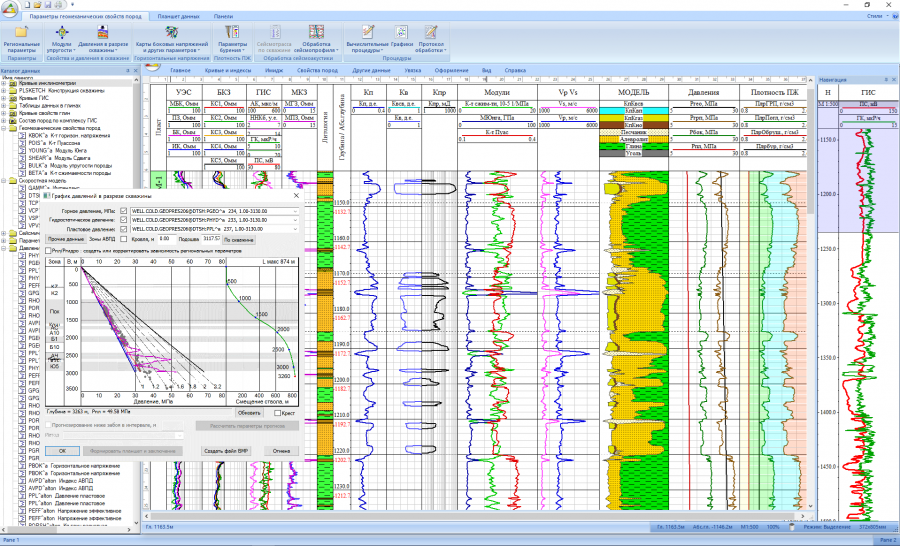Open Давления в разрезе скважины tool
This screenshot has height=546, width=900.
(x=101, y=34)
